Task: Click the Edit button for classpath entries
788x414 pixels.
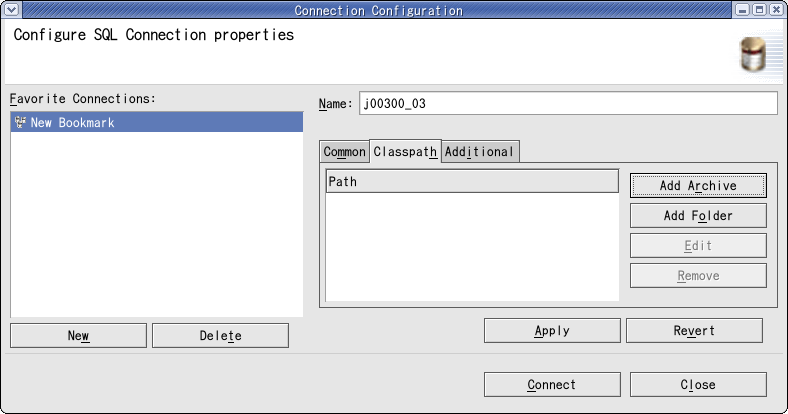Action: coord(698,246)
